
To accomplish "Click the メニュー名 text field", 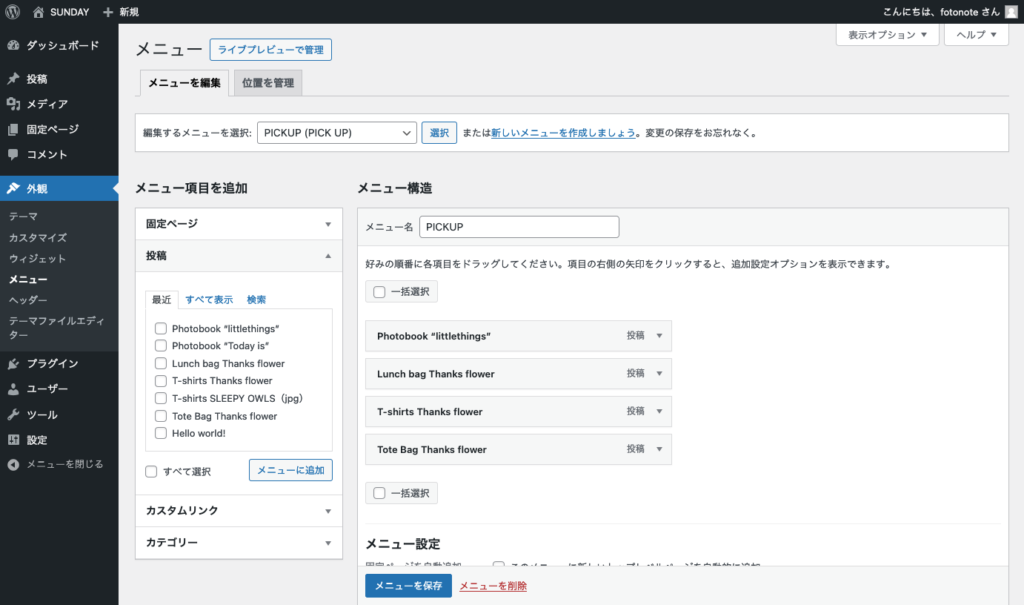I will [519, 227].
